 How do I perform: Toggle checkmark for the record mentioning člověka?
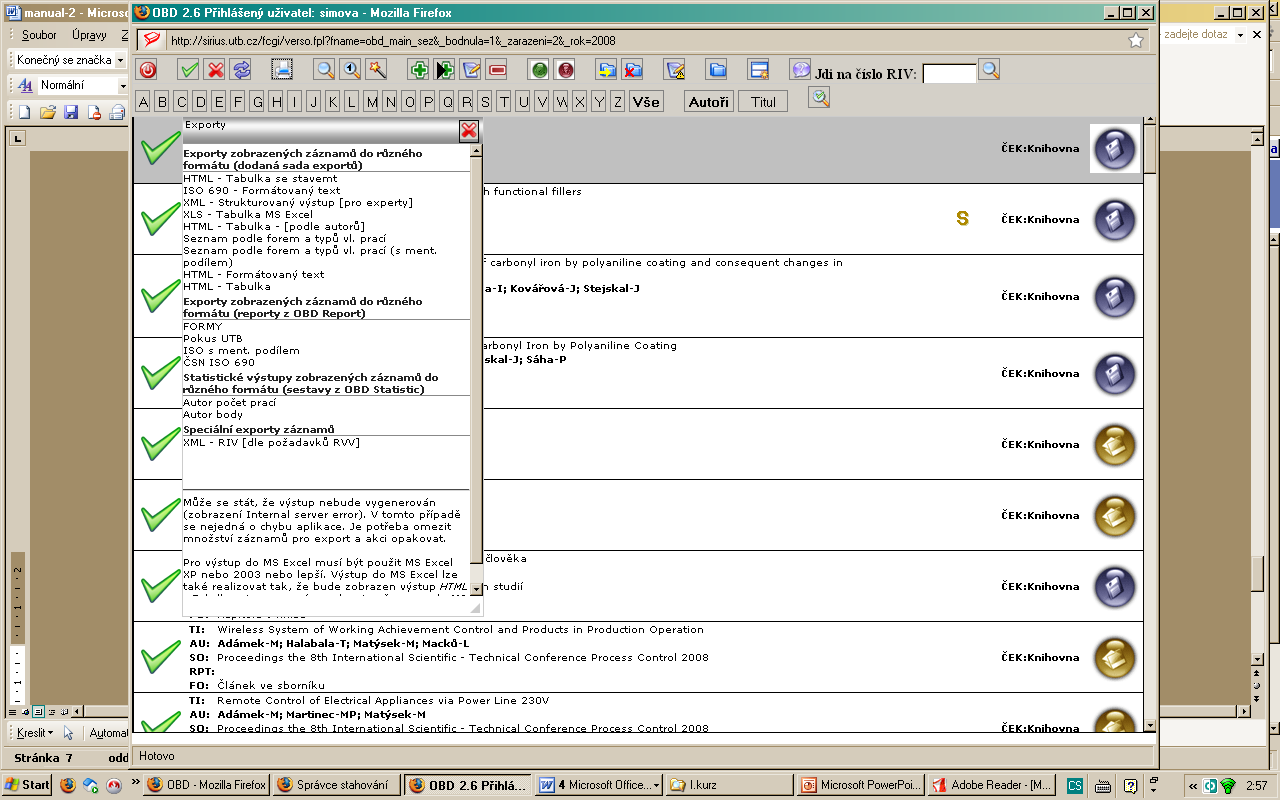point(160,586)
